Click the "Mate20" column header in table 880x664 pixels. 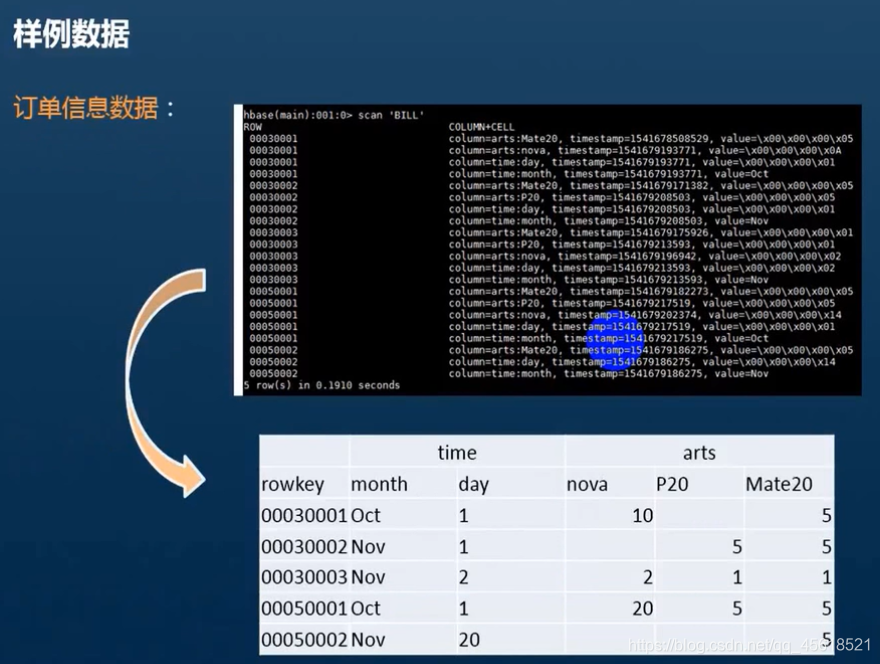tap(779, 484)
